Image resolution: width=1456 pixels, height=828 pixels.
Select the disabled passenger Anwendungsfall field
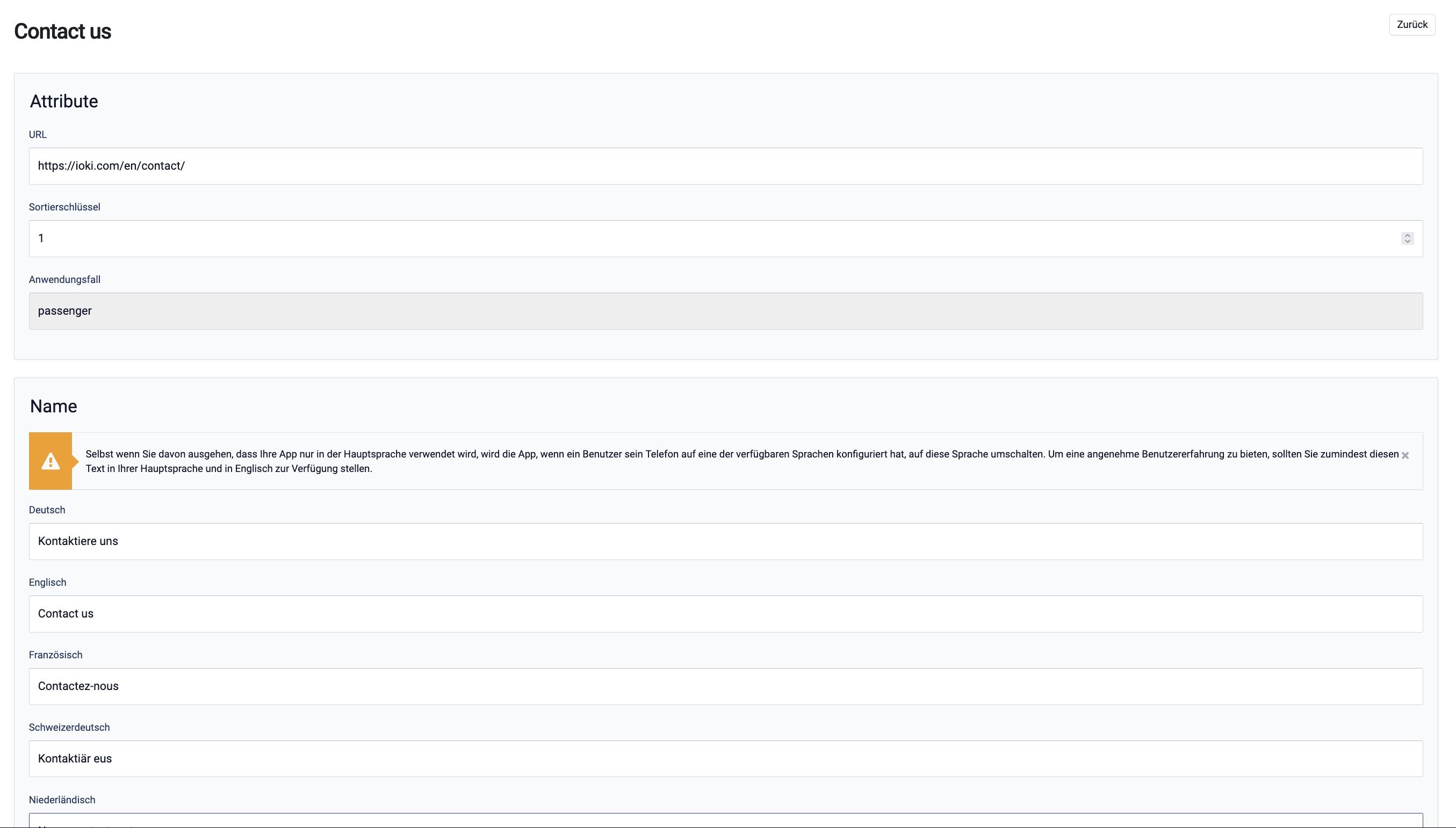click(725, 311)
